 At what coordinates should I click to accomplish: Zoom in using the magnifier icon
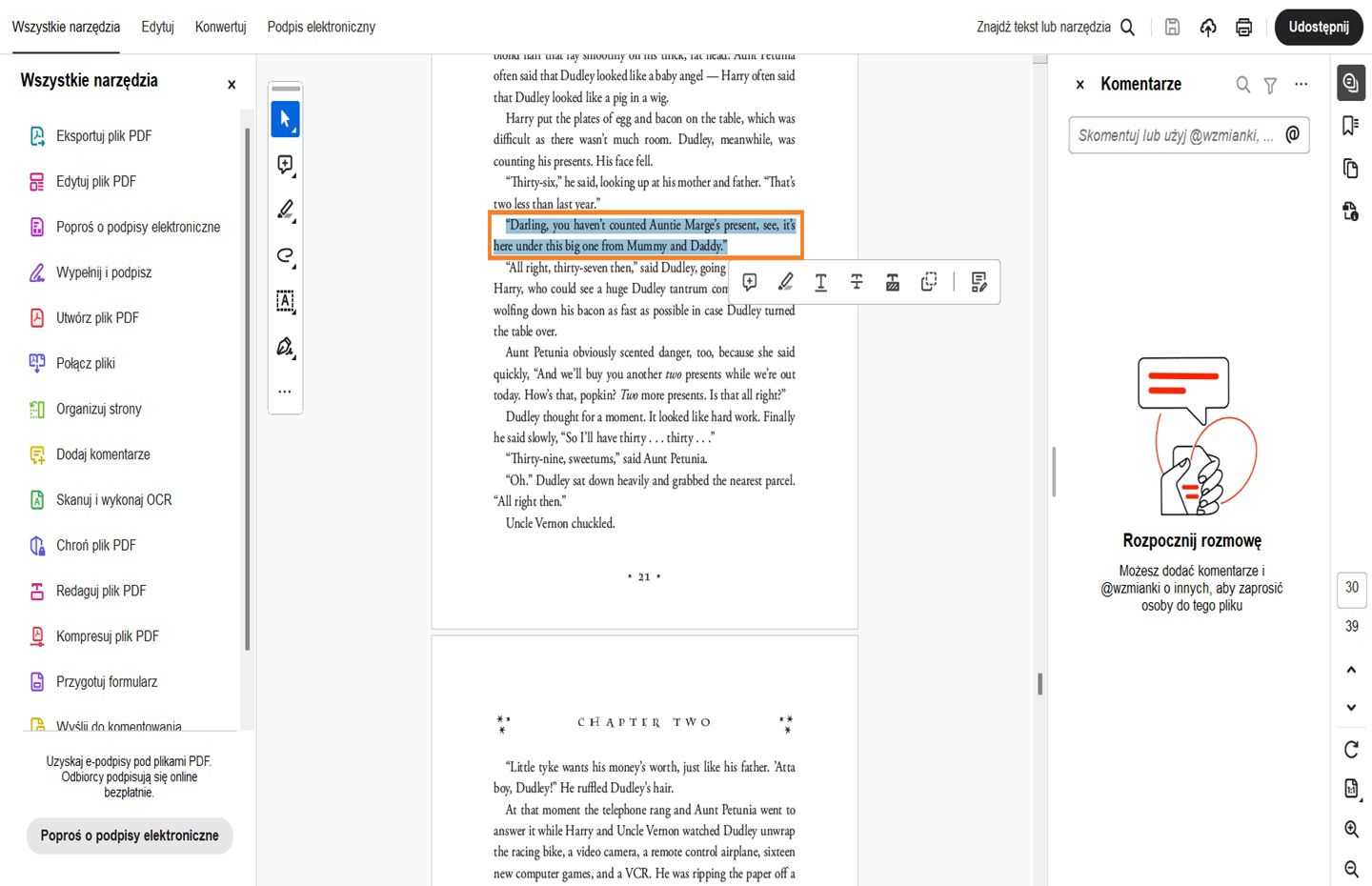[1351, 829]
